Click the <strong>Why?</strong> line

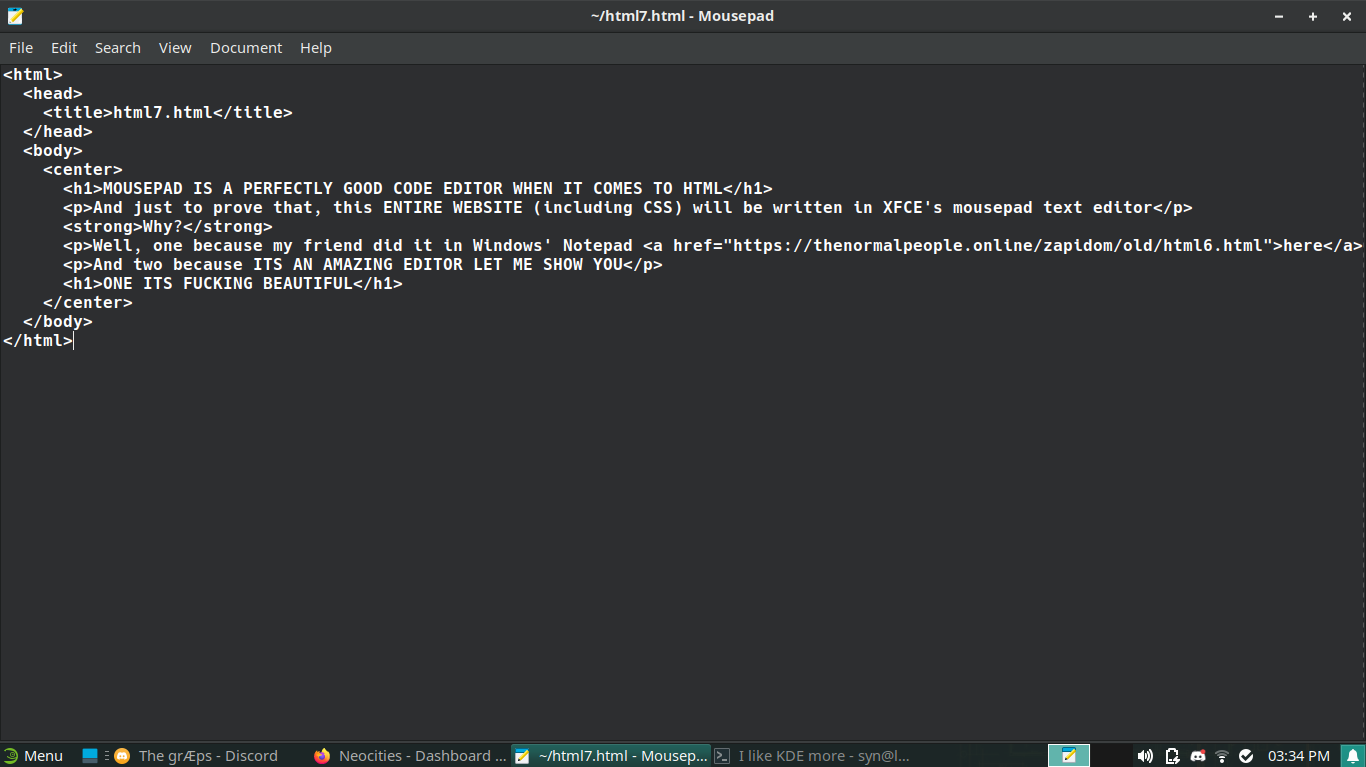coord(168,226)
